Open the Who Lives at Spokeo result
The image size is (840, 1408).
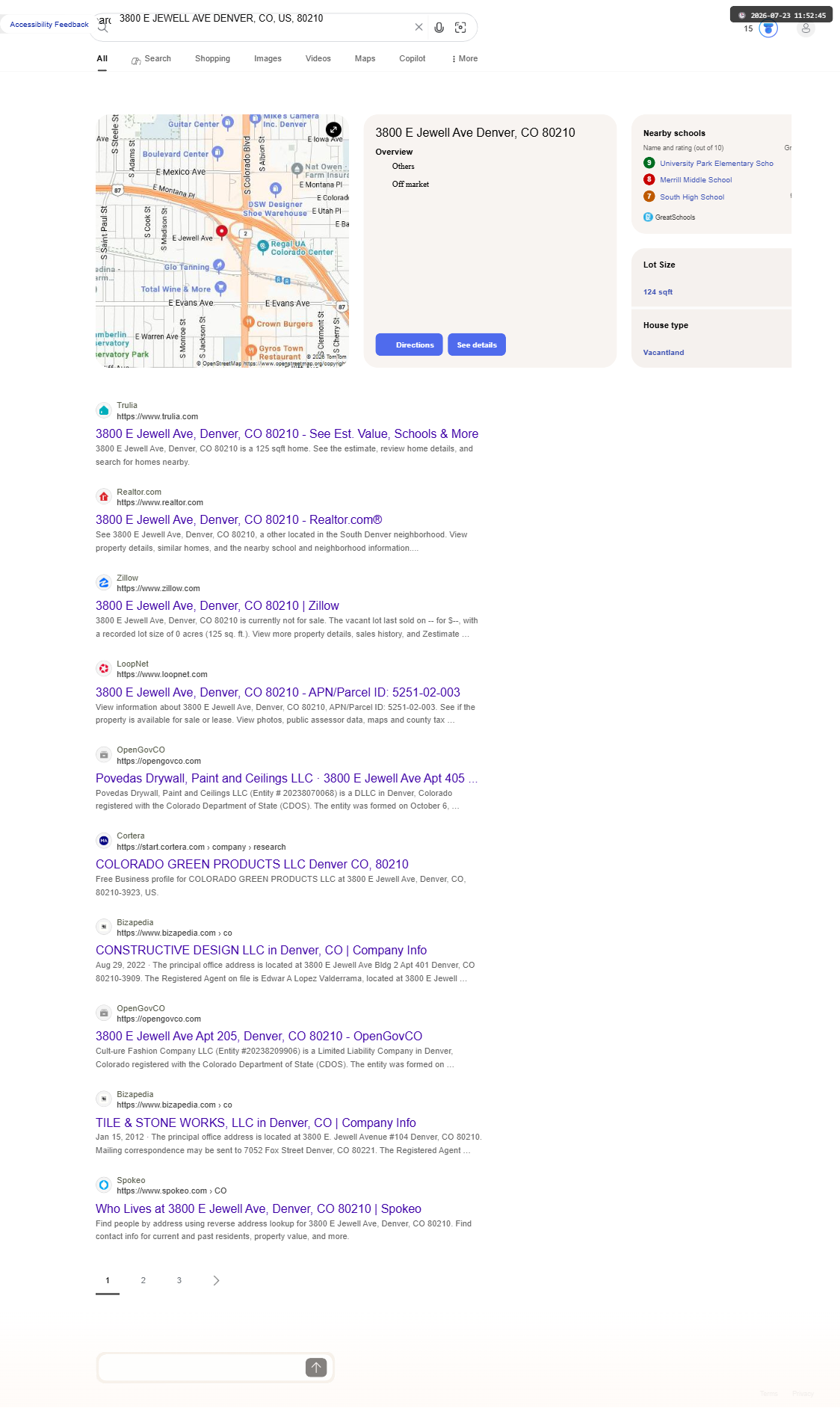click(x=259, y=1209)
